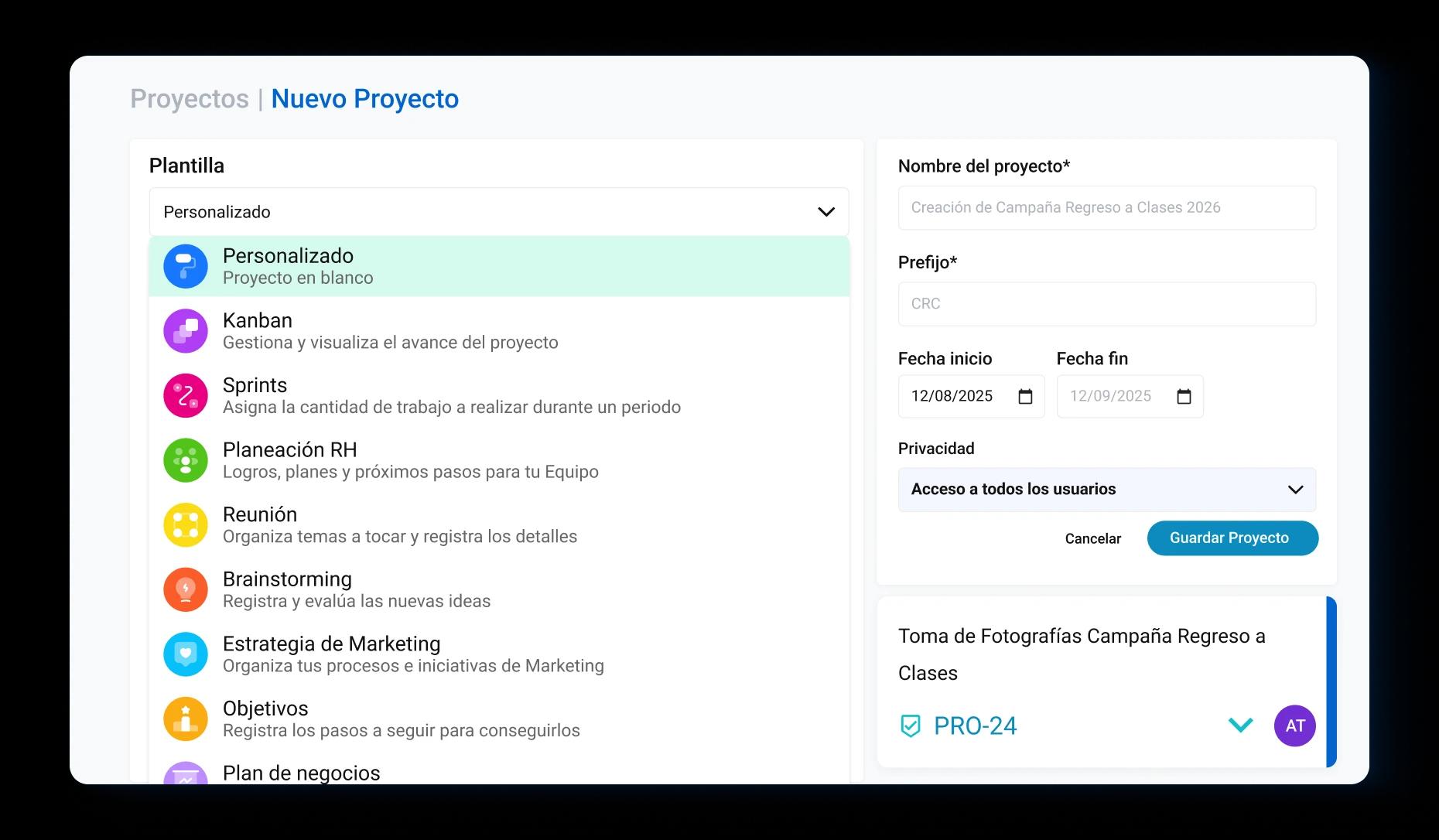Go back via the Proyectos breadcrumb
The width and height of the screenshot is (1439, 840).
point(190,99)
